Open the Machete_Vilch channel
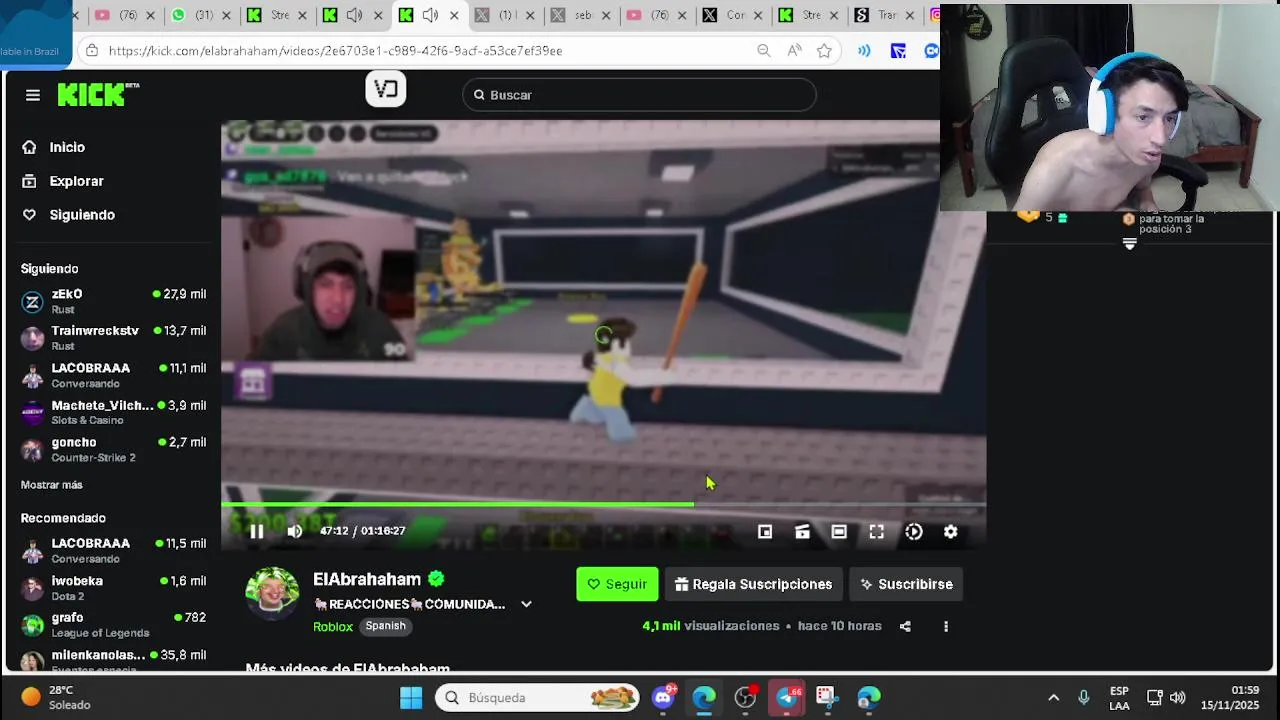The image size is (1280, 720). click(x=113, y=412)
